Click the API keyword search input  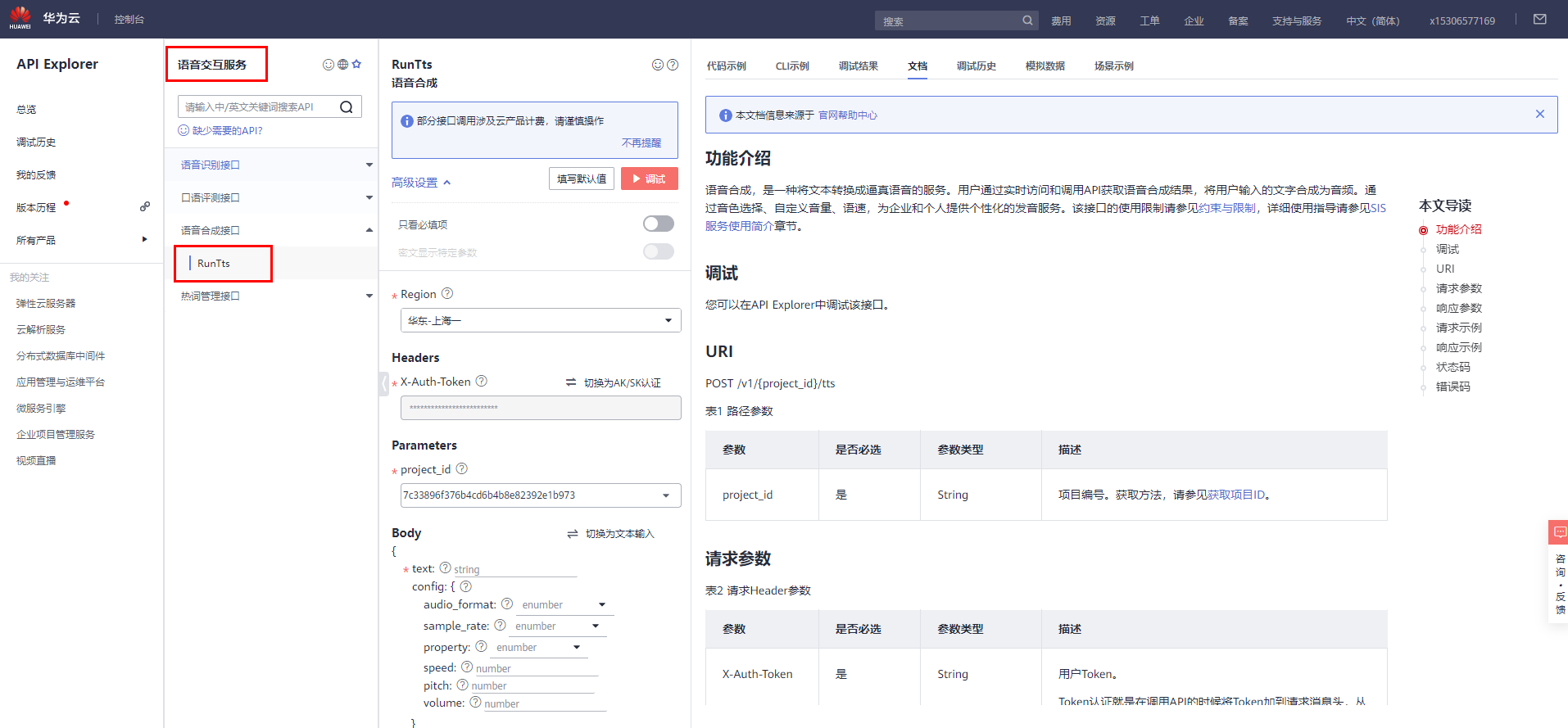click(x=259, y=107)
